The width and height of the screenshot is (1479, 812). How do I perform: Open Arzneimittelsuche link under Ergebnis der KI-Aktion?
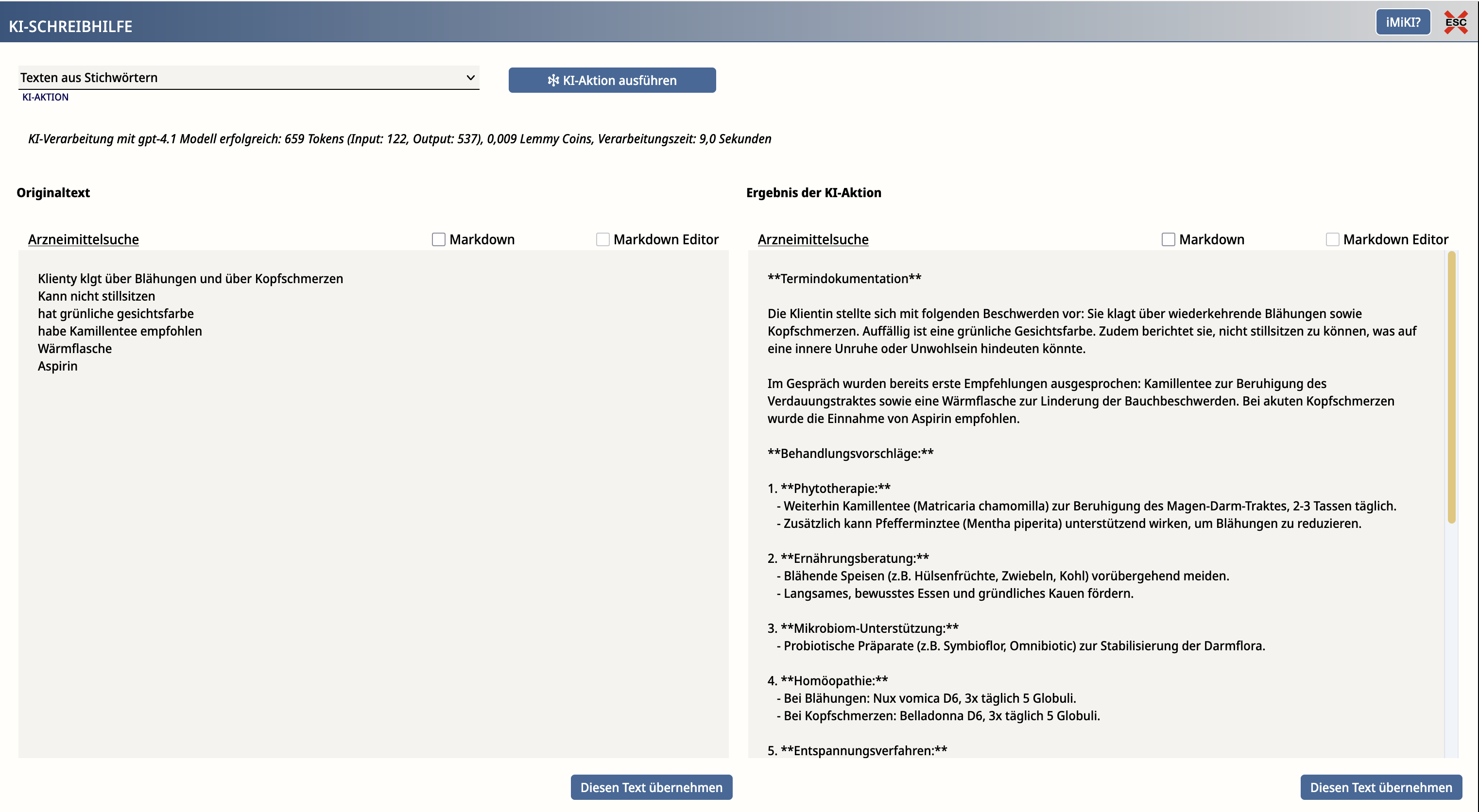click(813, 239)
